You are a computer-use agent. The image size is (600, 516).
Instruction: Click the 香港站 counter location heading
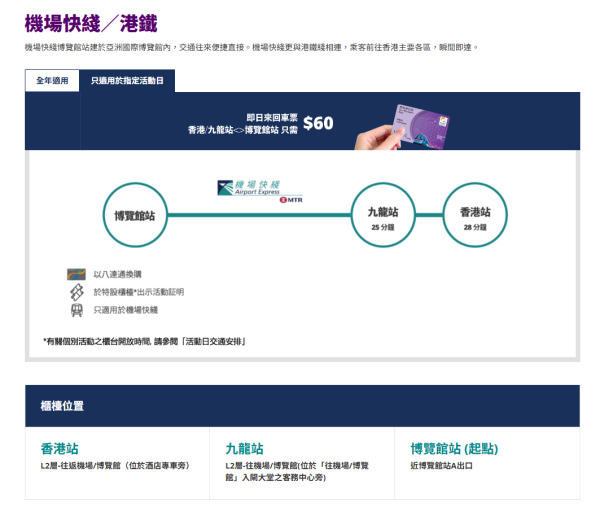click(60, 449)
